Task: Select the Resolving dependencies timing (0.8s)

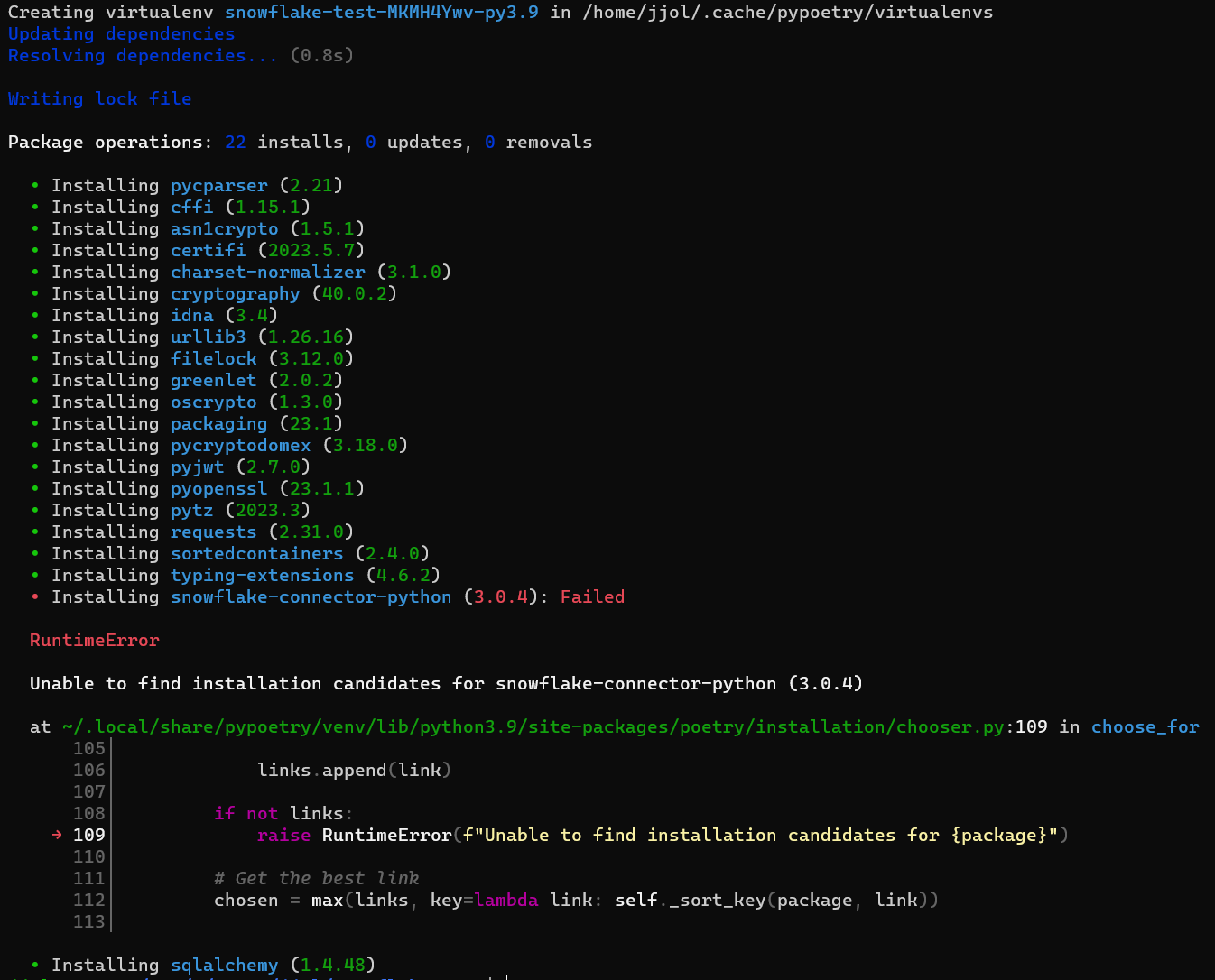Action: 323,55
